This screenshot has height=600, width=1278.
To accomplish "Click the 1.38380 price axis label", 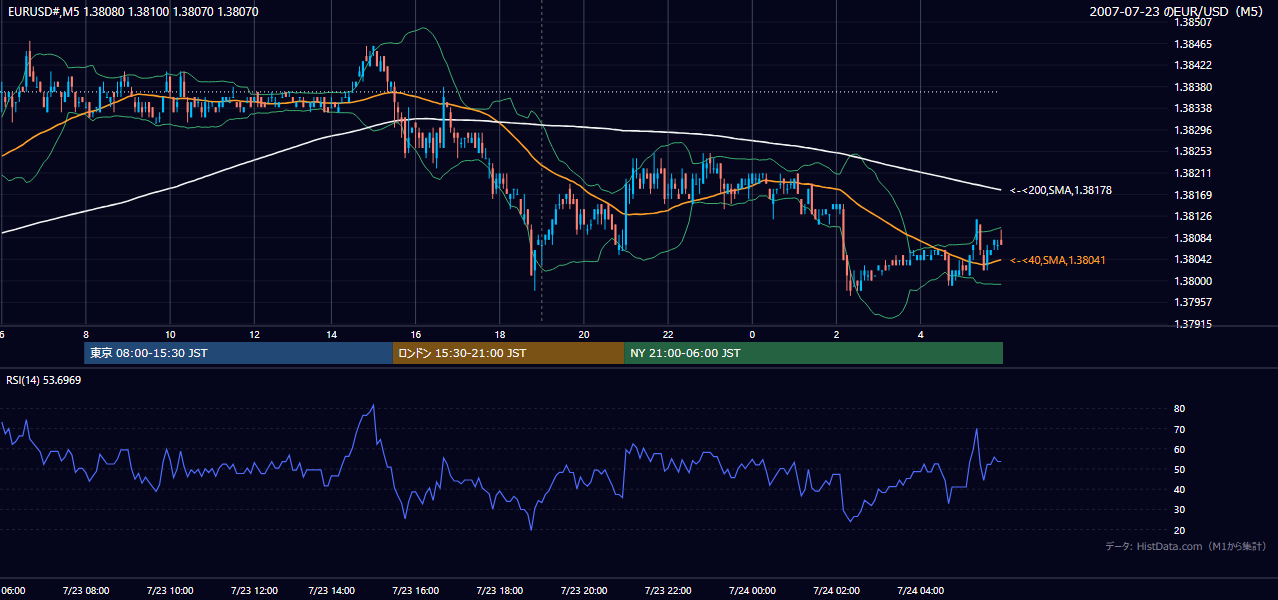I will [1193, 87].
